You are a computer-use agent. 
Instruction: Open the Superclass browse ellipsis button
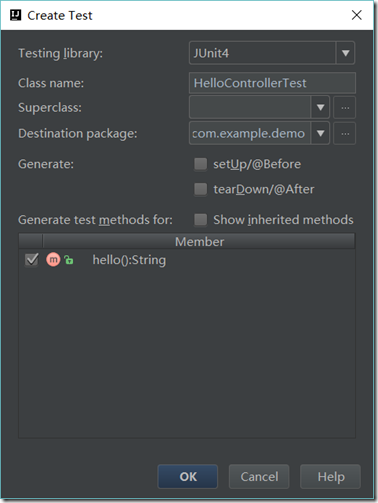(x=345, y=107)
